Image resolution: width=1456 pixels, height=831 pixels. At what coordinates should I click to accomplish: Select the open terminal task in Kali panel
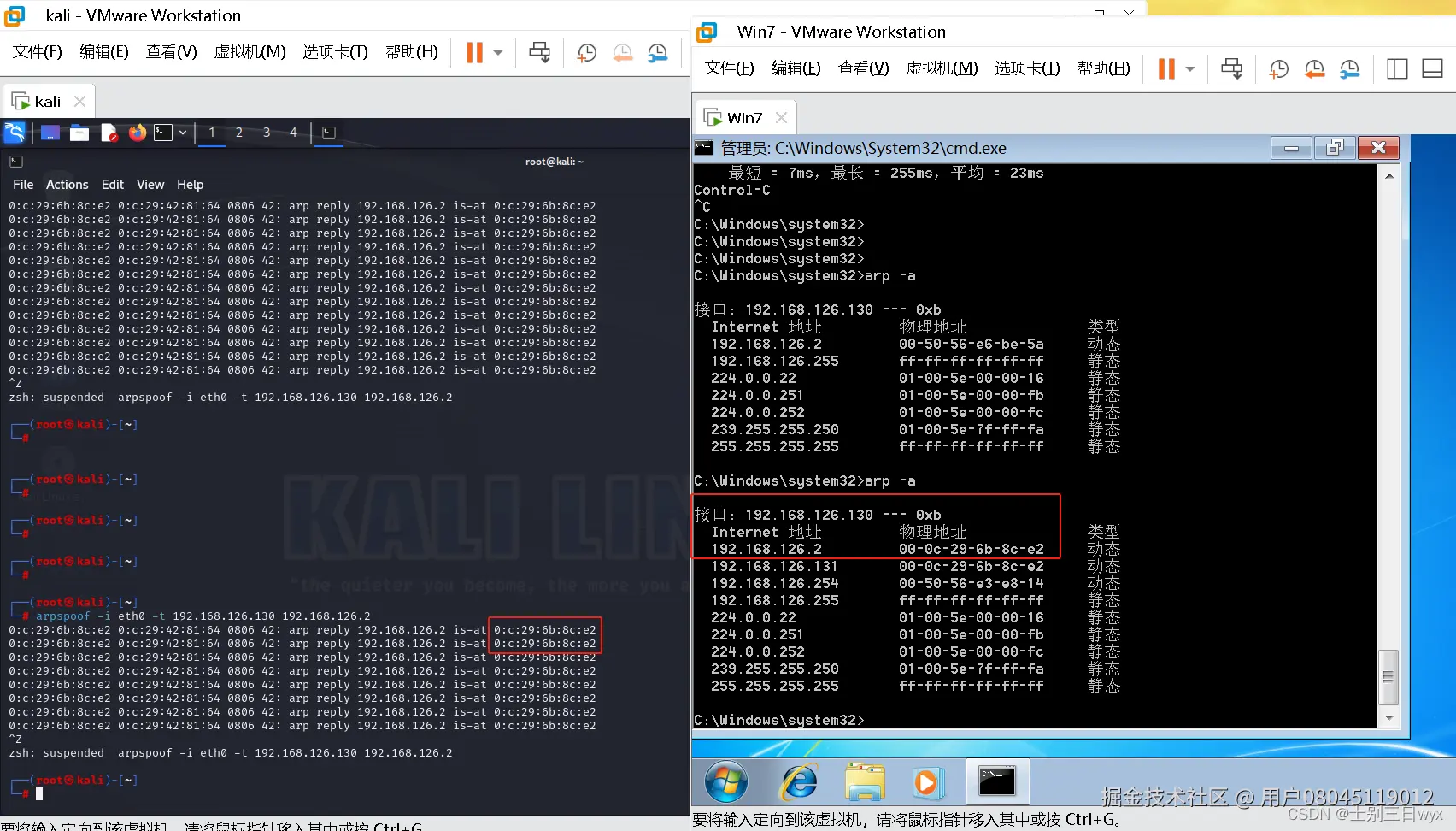(329, 133)
